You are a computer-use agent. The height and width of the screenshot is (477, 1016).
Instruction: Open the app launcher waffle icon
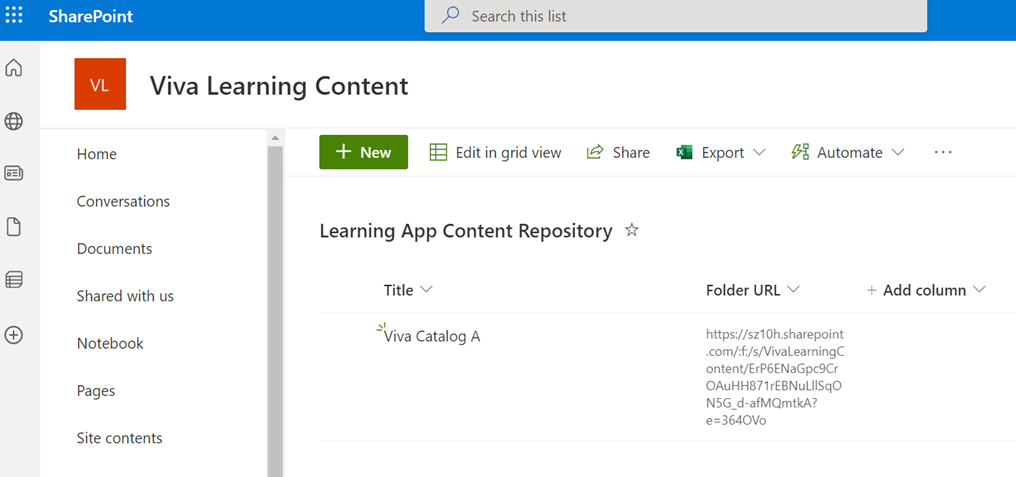pyautogui.click(x=14, y=16)
